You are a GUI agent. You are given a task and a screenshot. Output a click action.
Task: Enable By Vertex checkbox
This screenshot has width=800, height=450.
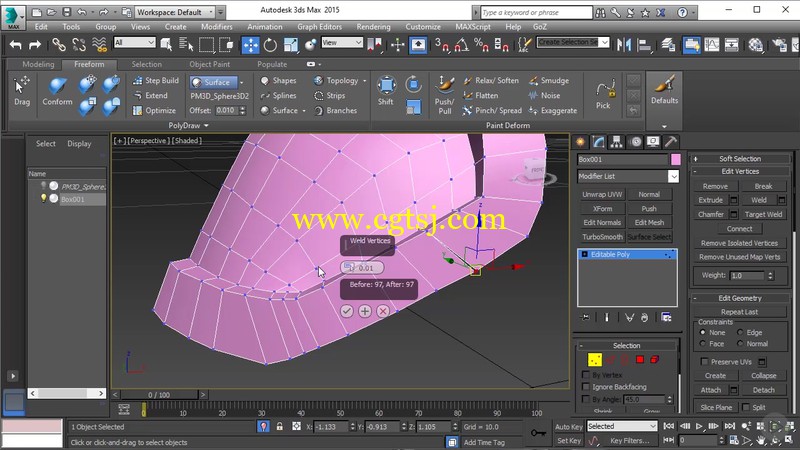(586, 374)
